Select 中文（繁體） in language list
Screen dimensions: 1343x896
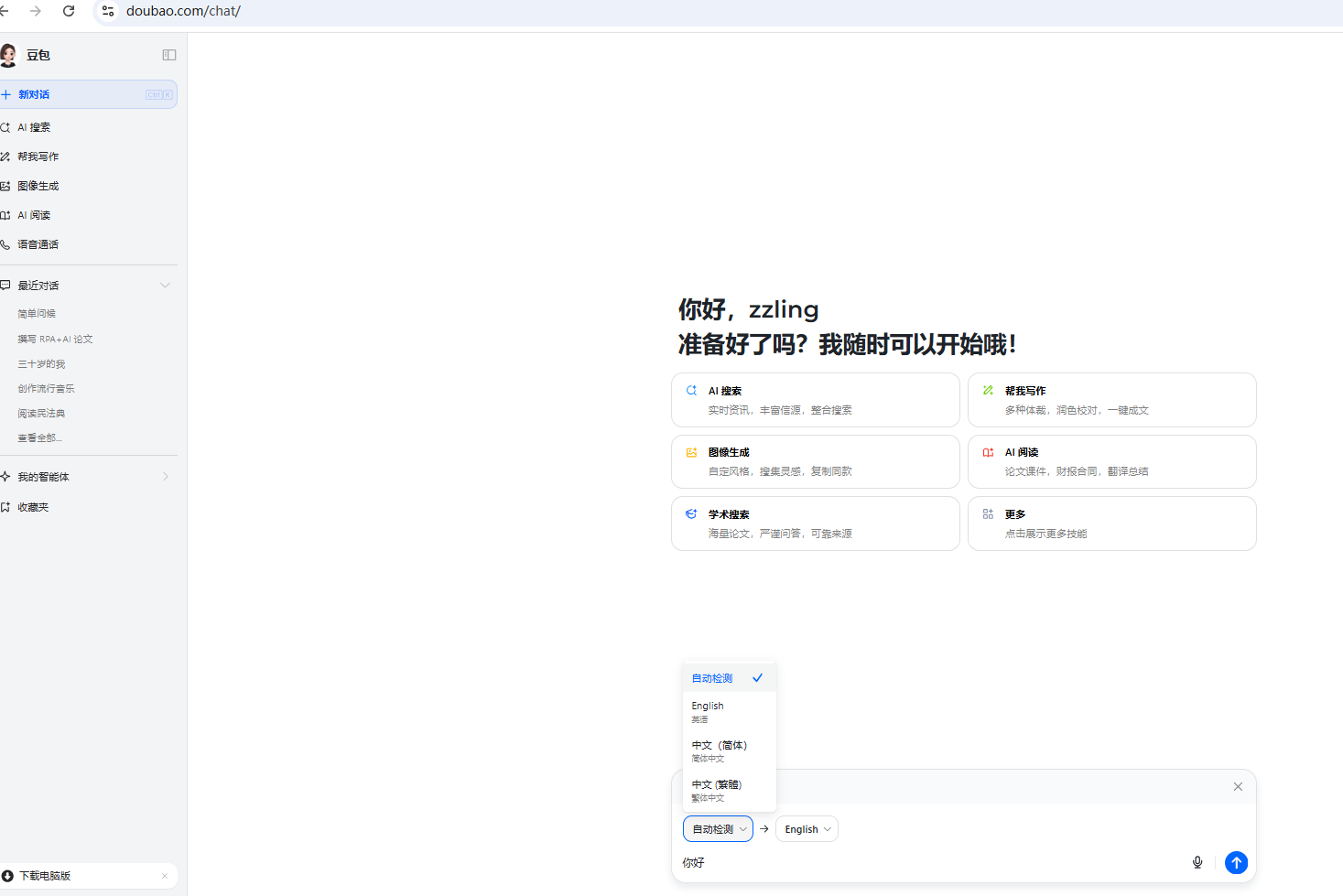[729, 791]
